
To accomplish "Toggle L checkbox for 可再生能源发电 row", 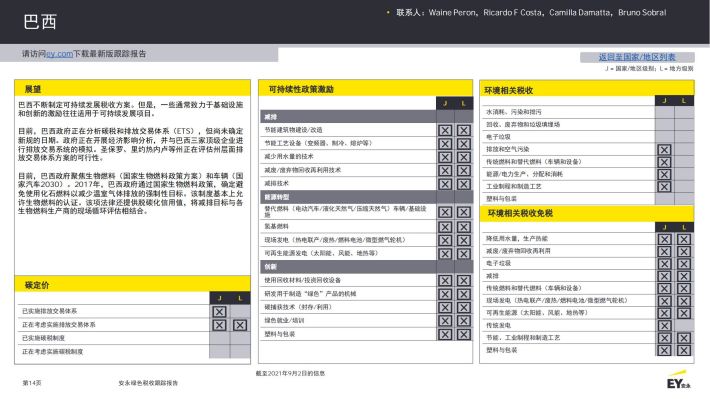I will [464, 254].
